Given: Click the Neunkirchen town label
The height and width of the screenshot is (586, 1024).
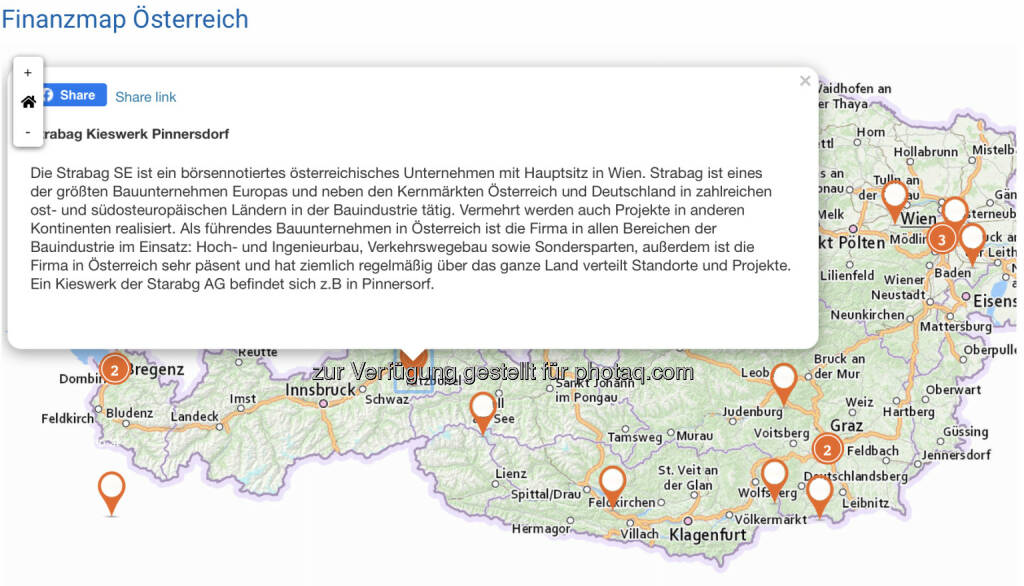Looking at the screenshot, I should [x=867, y=315].
